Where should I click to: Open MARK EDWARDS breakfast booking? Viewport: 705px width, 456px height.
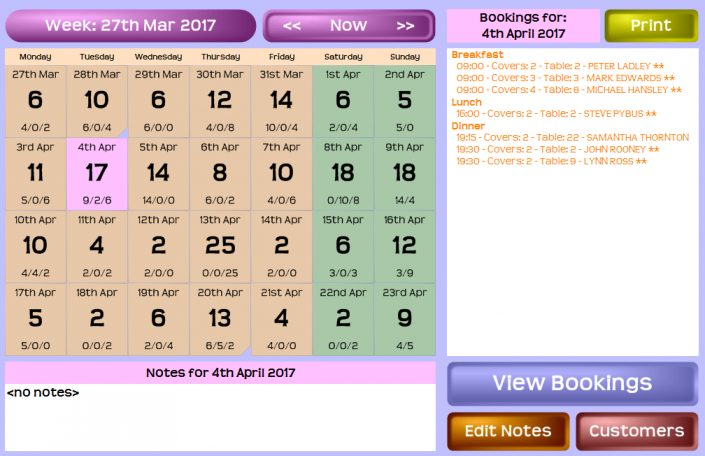point(566,78)
